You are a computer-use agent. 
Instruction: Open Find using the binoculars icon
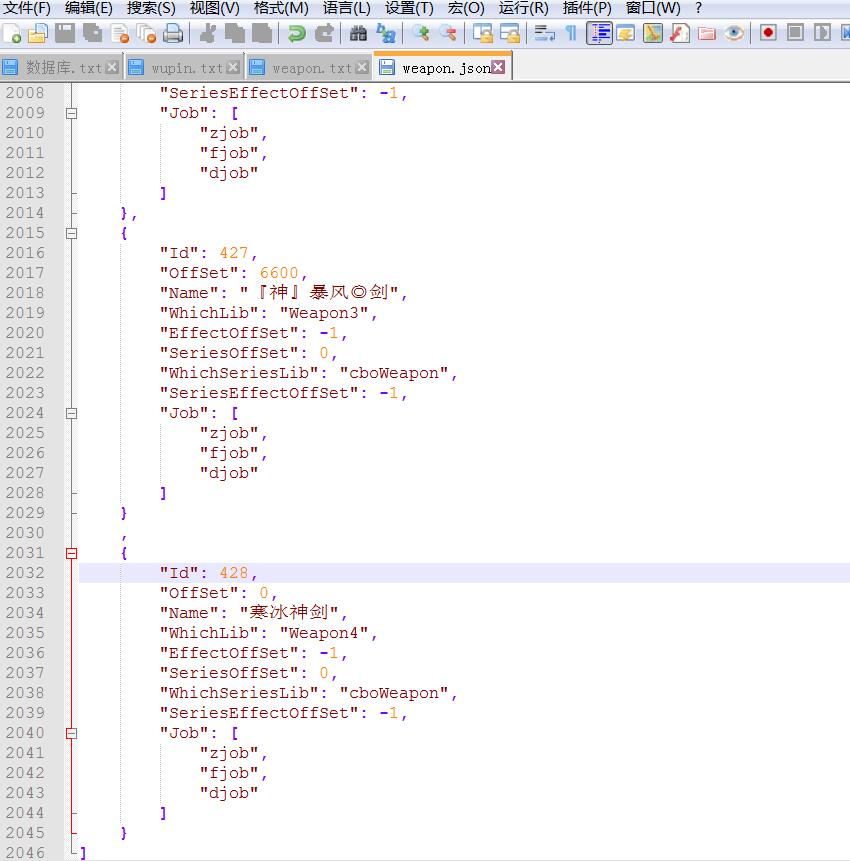coord(358,33)
